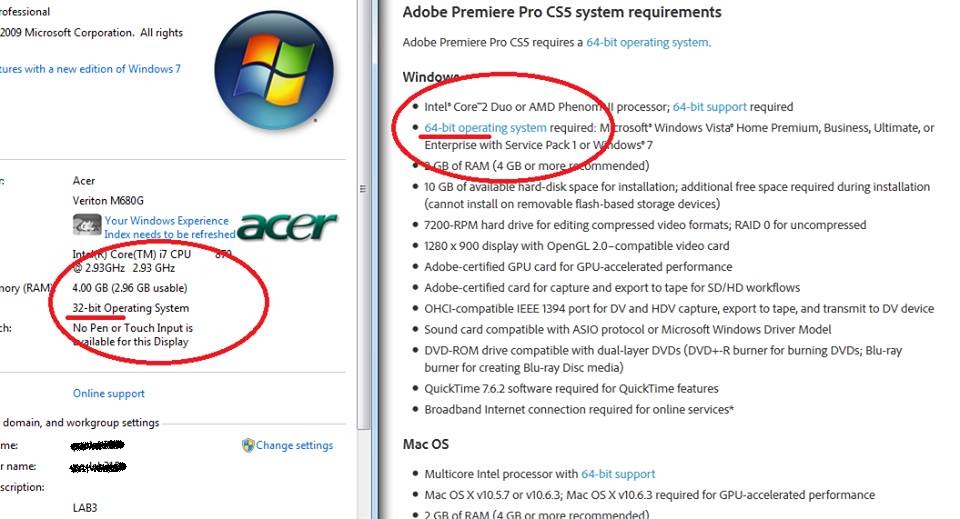The width and height of the screenshot is (960, 519).
Task: Open the Online support link
Action: tap(109, 394)
